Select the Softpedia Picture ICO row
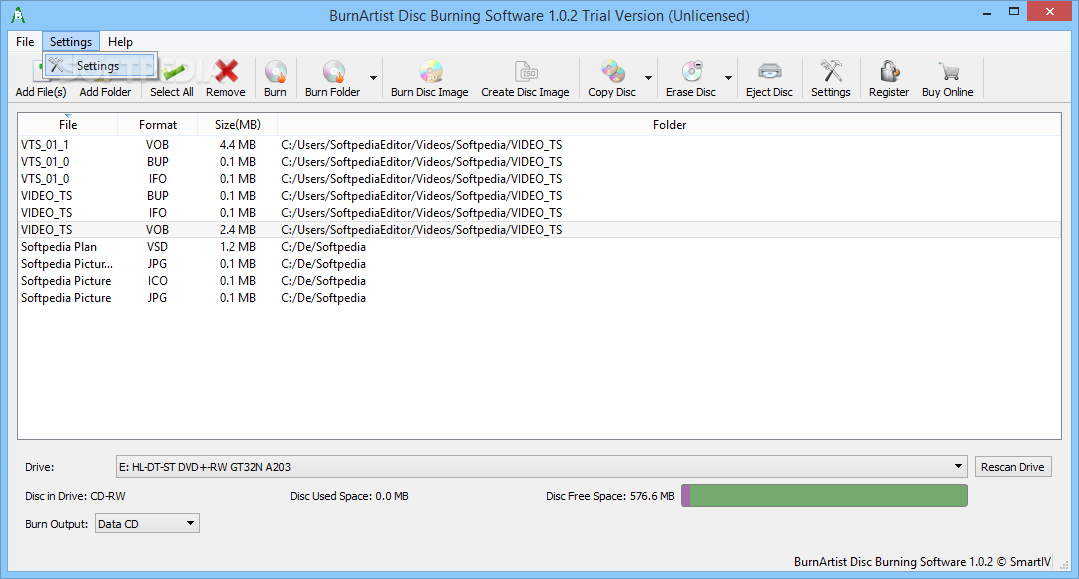This screenshot has height=579, width=1079. point(540,281)
